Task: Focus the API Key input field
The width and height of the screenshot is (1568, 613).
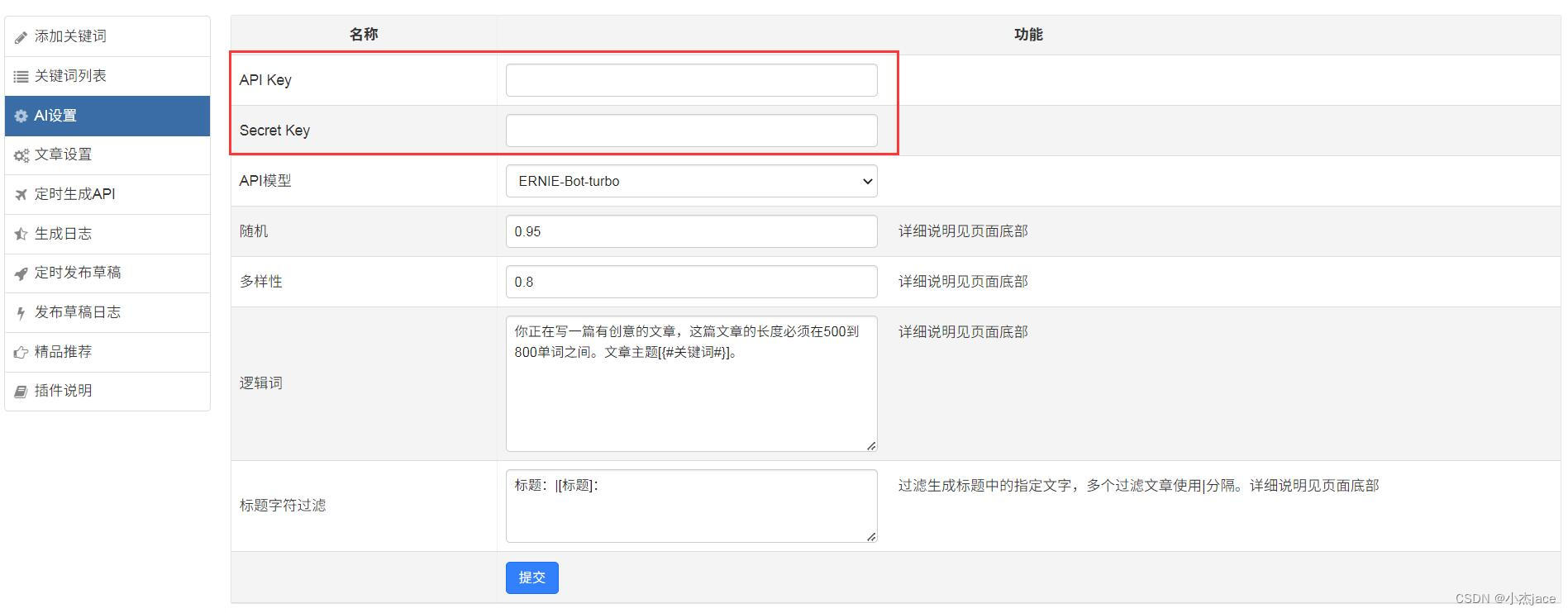Action: (691, 80)
